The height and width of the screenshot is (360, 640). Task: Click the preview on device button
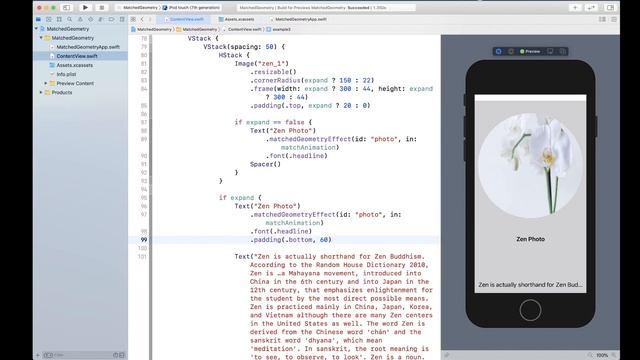[550, 51]
